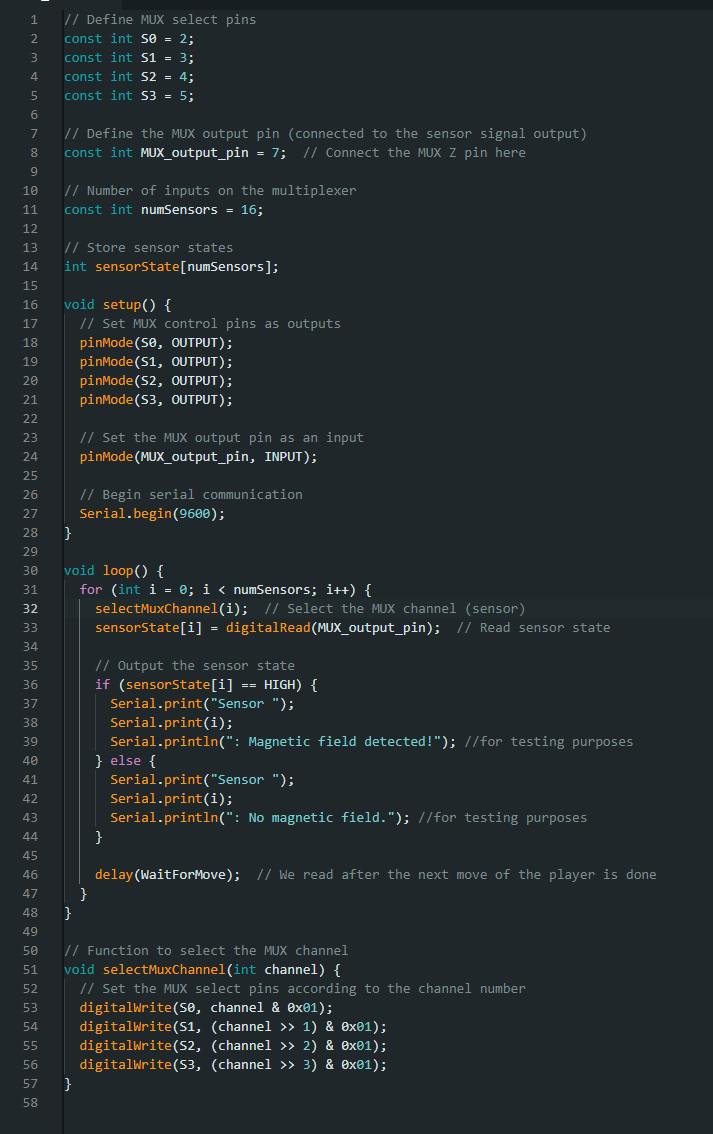Image resolution: width=713 pixels, height=1134 pixels.
Task: Click 'pinMode(S0, OUTPUT);' line
Action: click(156, 343)
